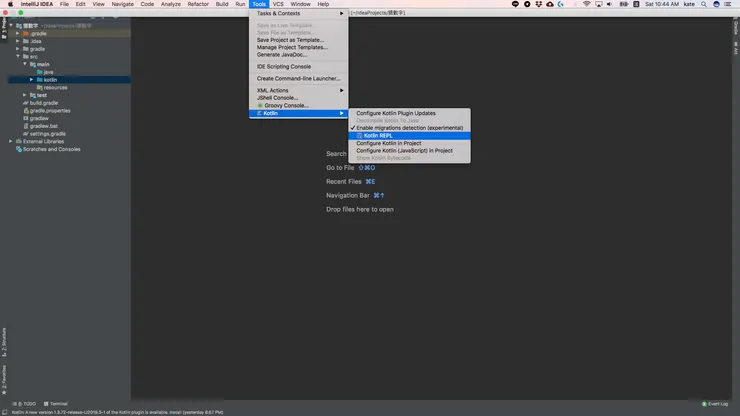
Task: Open the VCS menu
Action: point(278,4)
